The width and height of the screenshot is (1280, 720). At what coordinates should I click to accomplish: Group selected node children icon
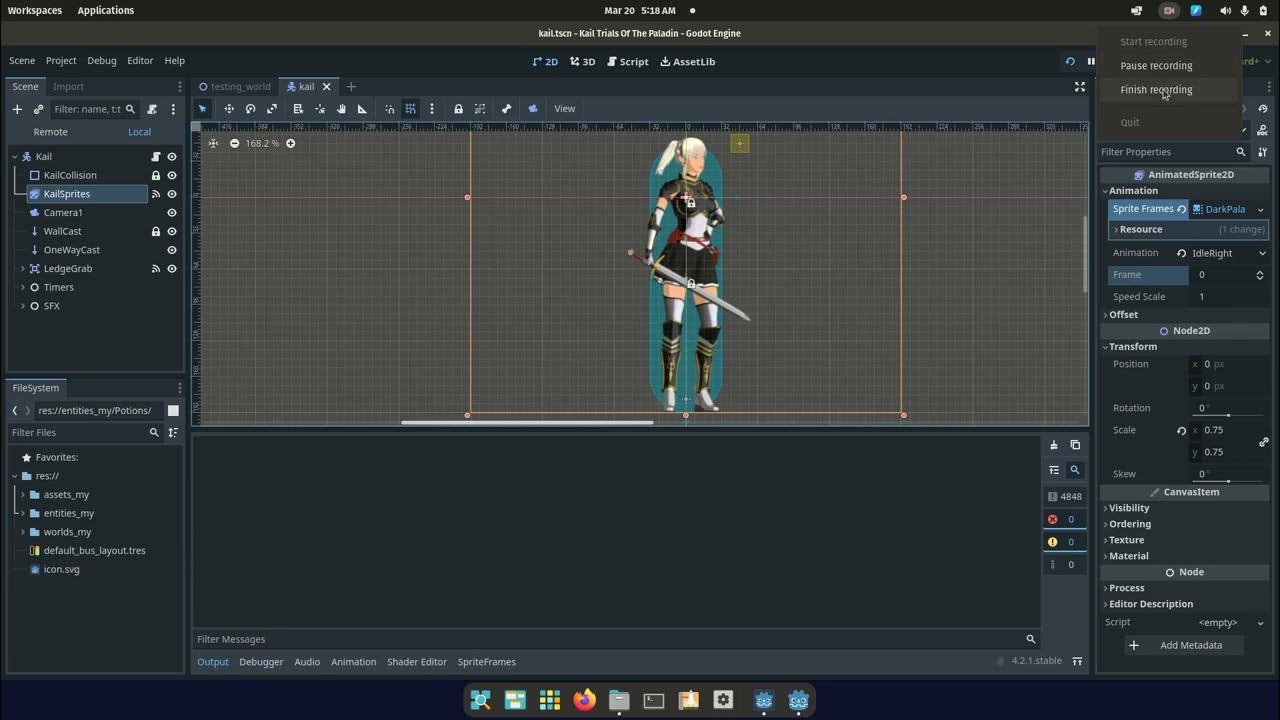(x=480, y=109)
